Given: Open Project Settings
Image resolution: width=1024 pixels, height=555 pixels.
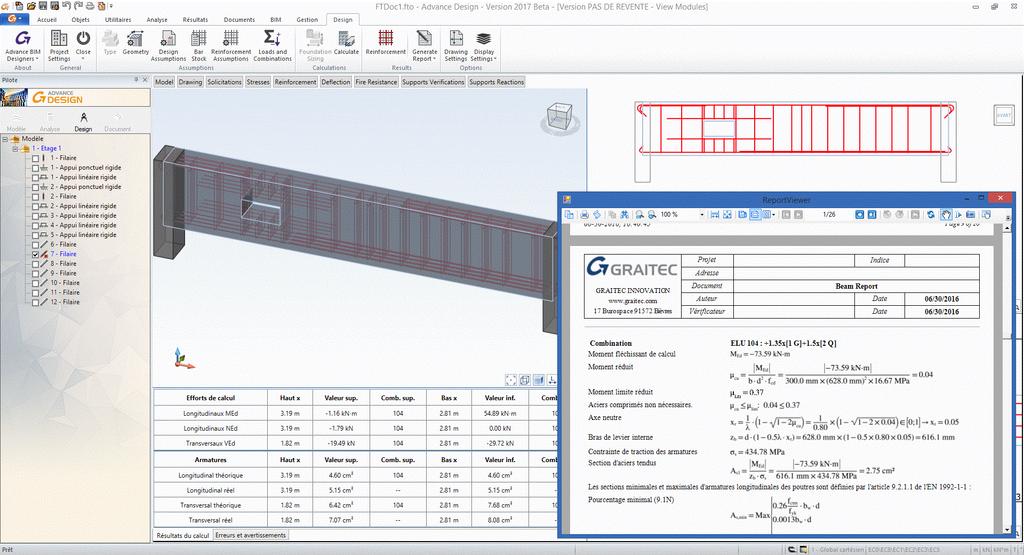Looking at the screenshot, I should tap(59, 46).
